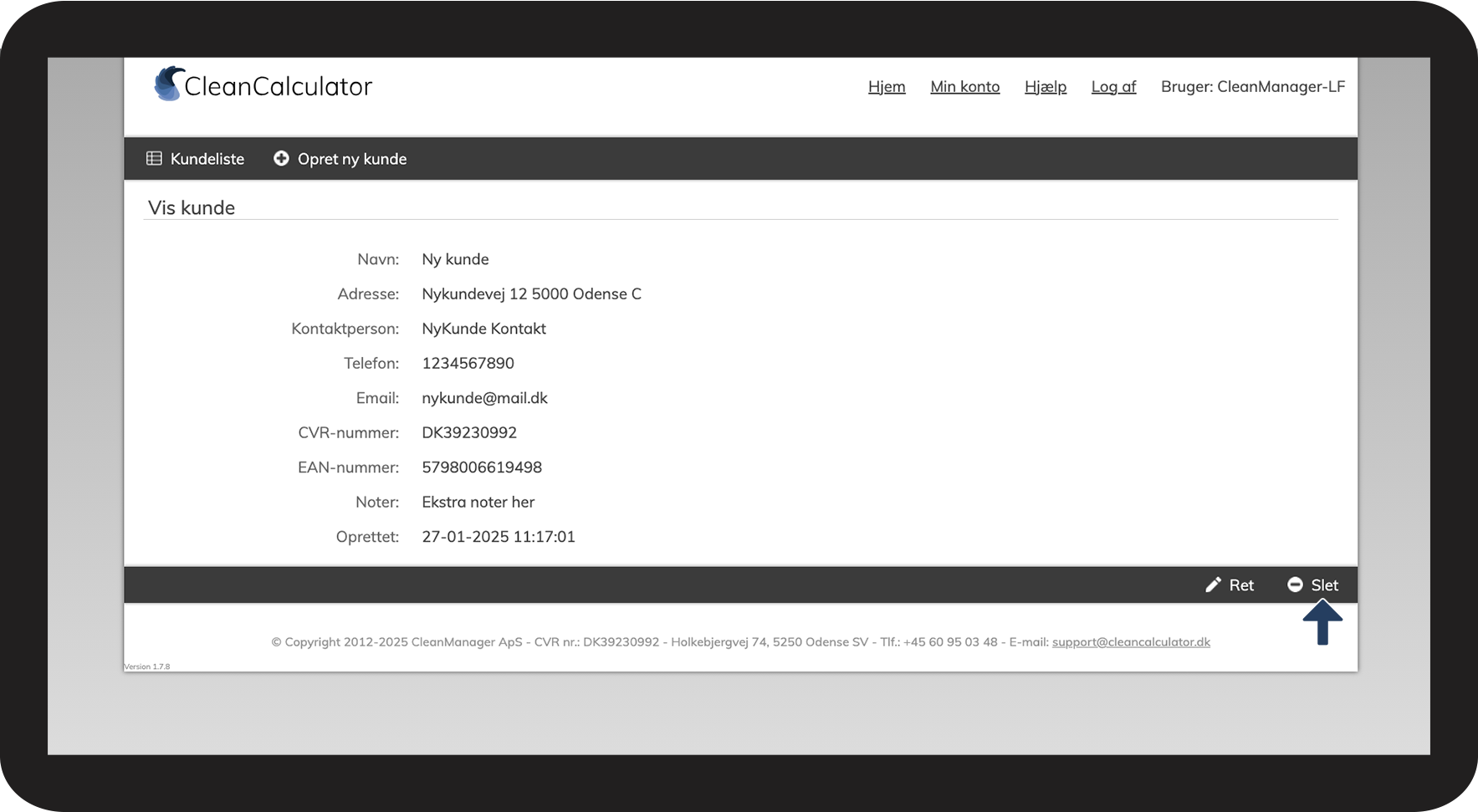This screenshot has height=812, width=1478.
Task: Click the Navn: field label
Action: 378,259
